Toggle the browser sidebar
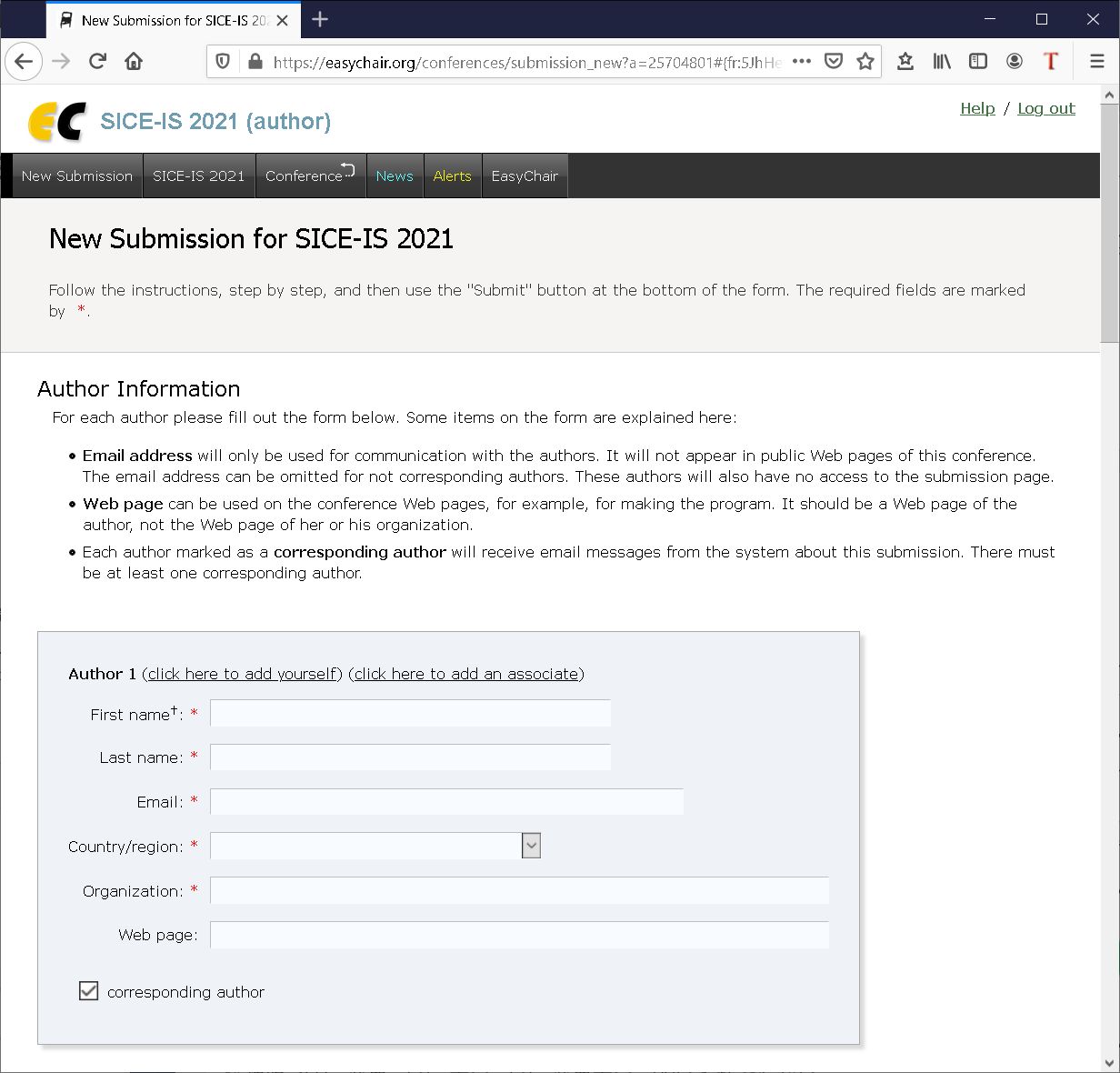 tap(978, 62)
